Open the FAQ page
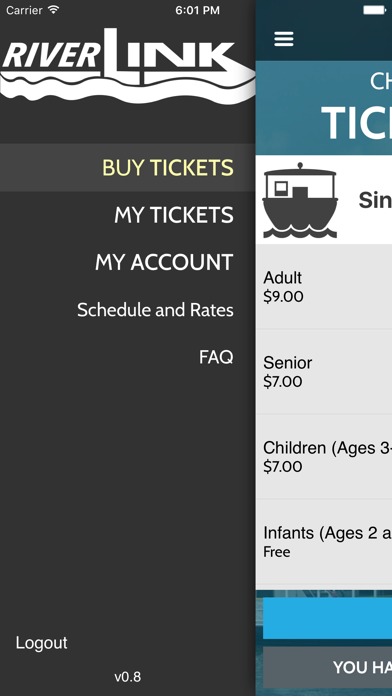Viewport: 392px width, 696px height. click(216, 357)
